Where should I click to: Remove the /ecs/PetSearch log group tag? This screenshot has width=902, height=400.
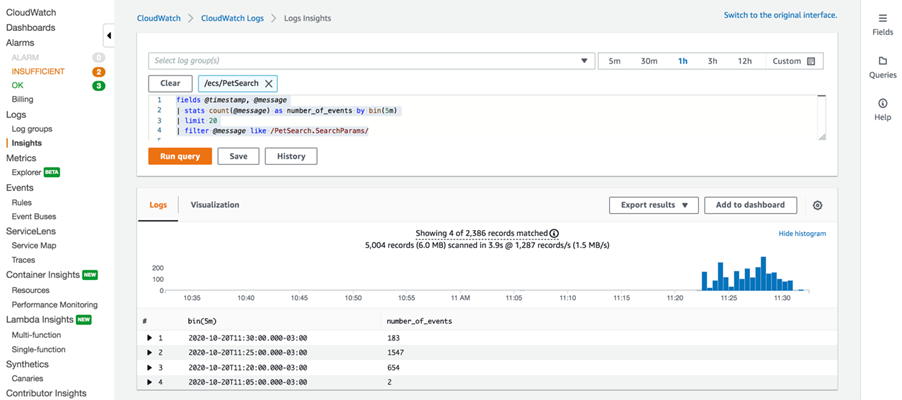click(268, 83)
